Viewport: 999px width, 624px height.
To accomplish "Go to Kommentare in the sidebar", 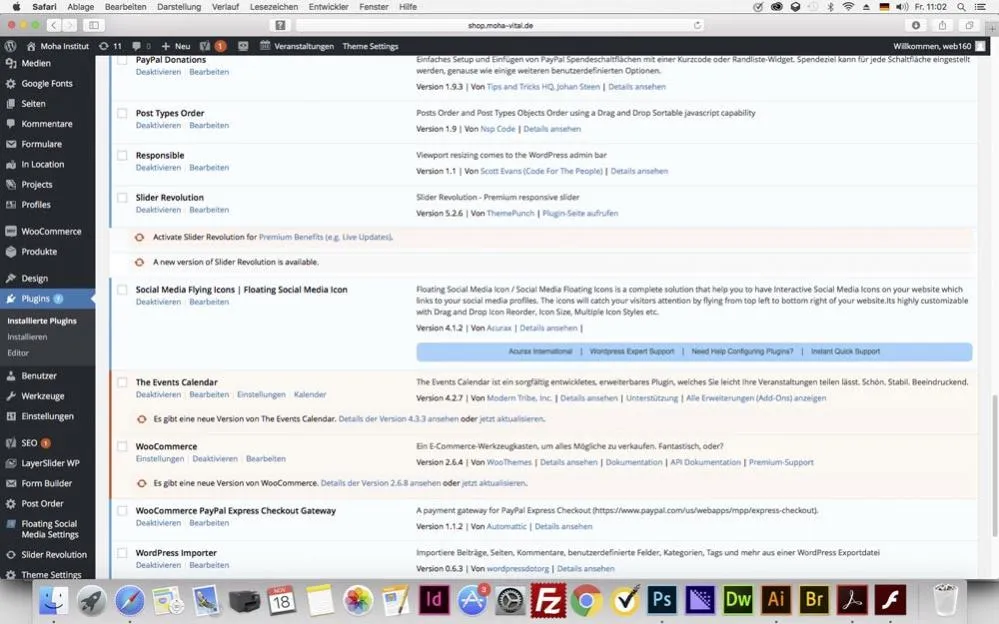I will point(47,124).
